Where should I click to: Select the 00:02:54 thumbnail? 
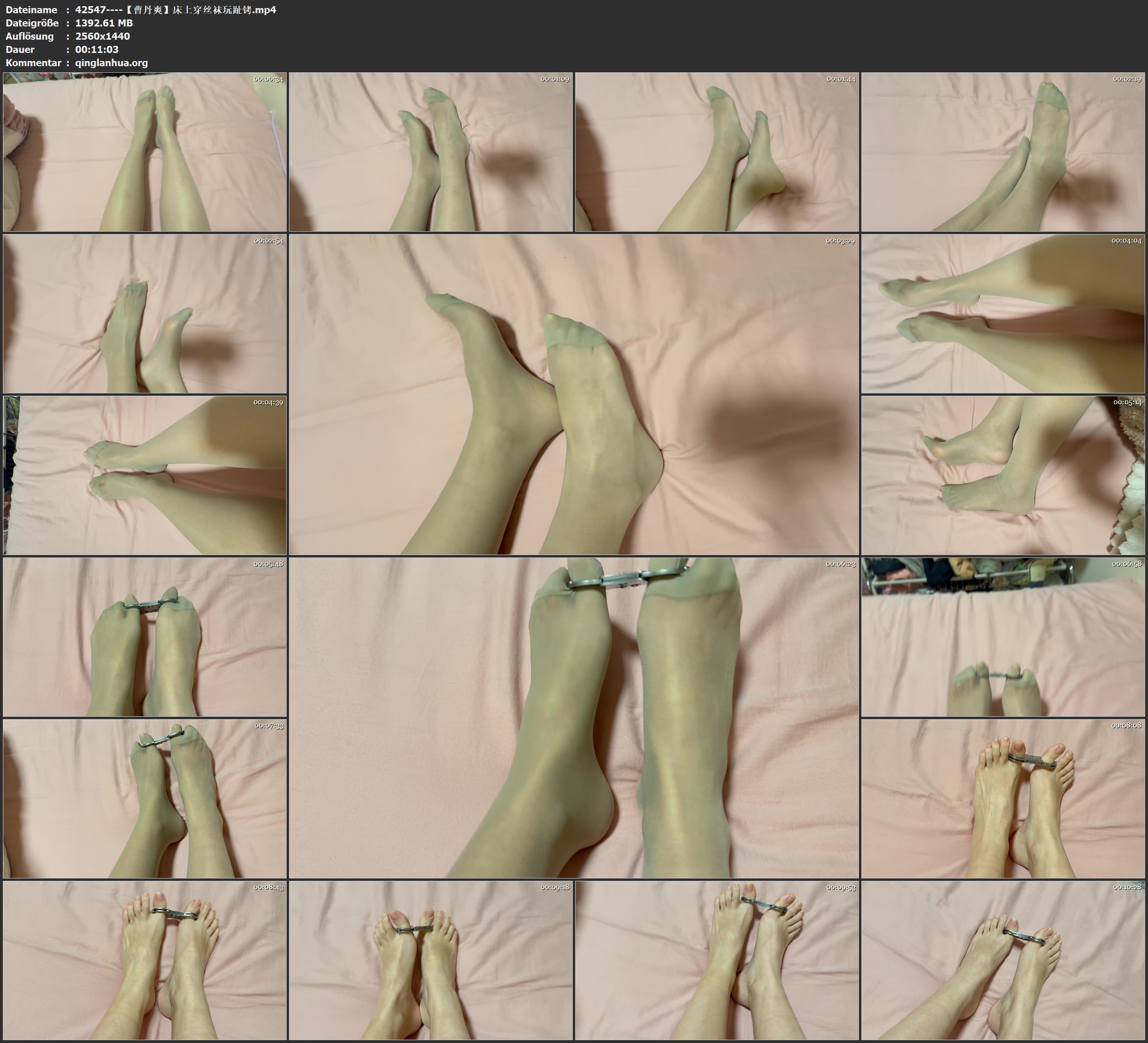coord(145,313)
